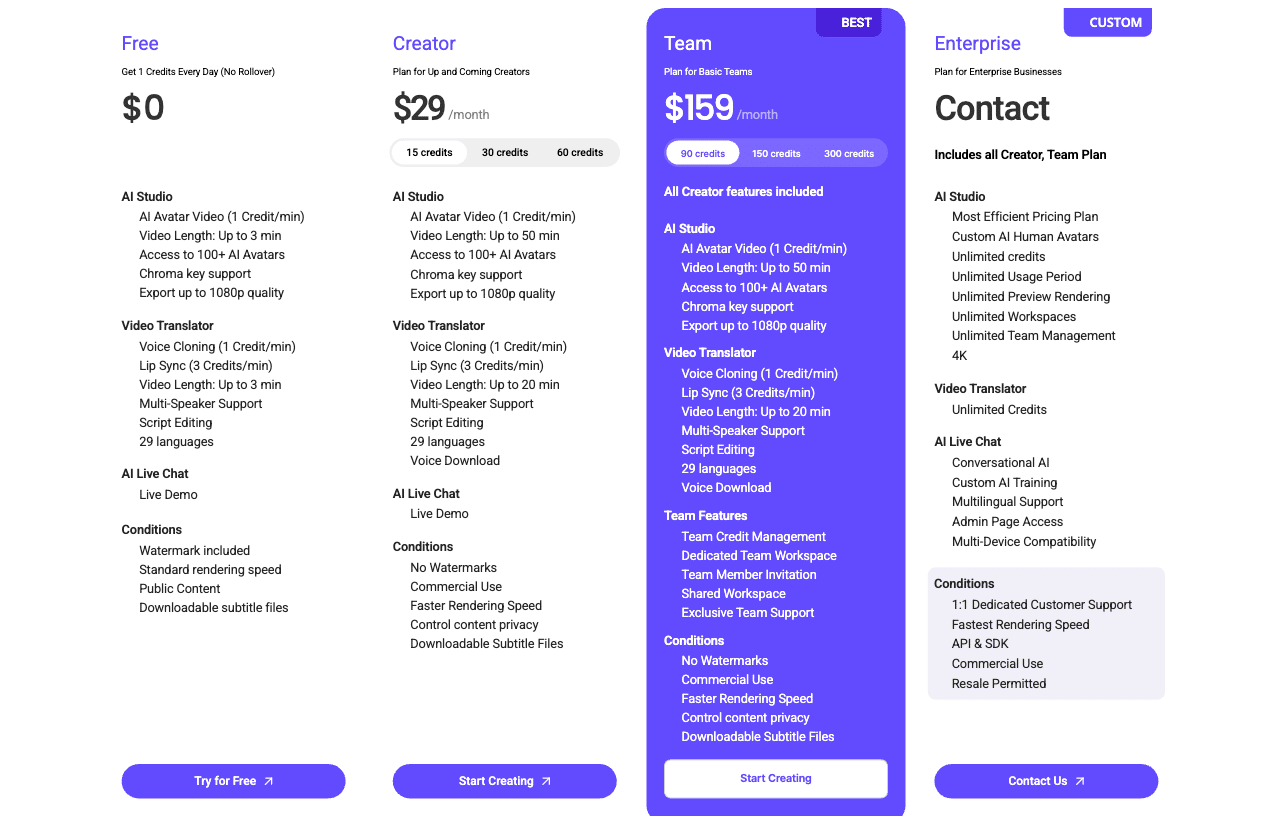The height and width of the screenshot is (816, 1280).
Task: Choose the 300 credits option
Action: pos(849,153)
